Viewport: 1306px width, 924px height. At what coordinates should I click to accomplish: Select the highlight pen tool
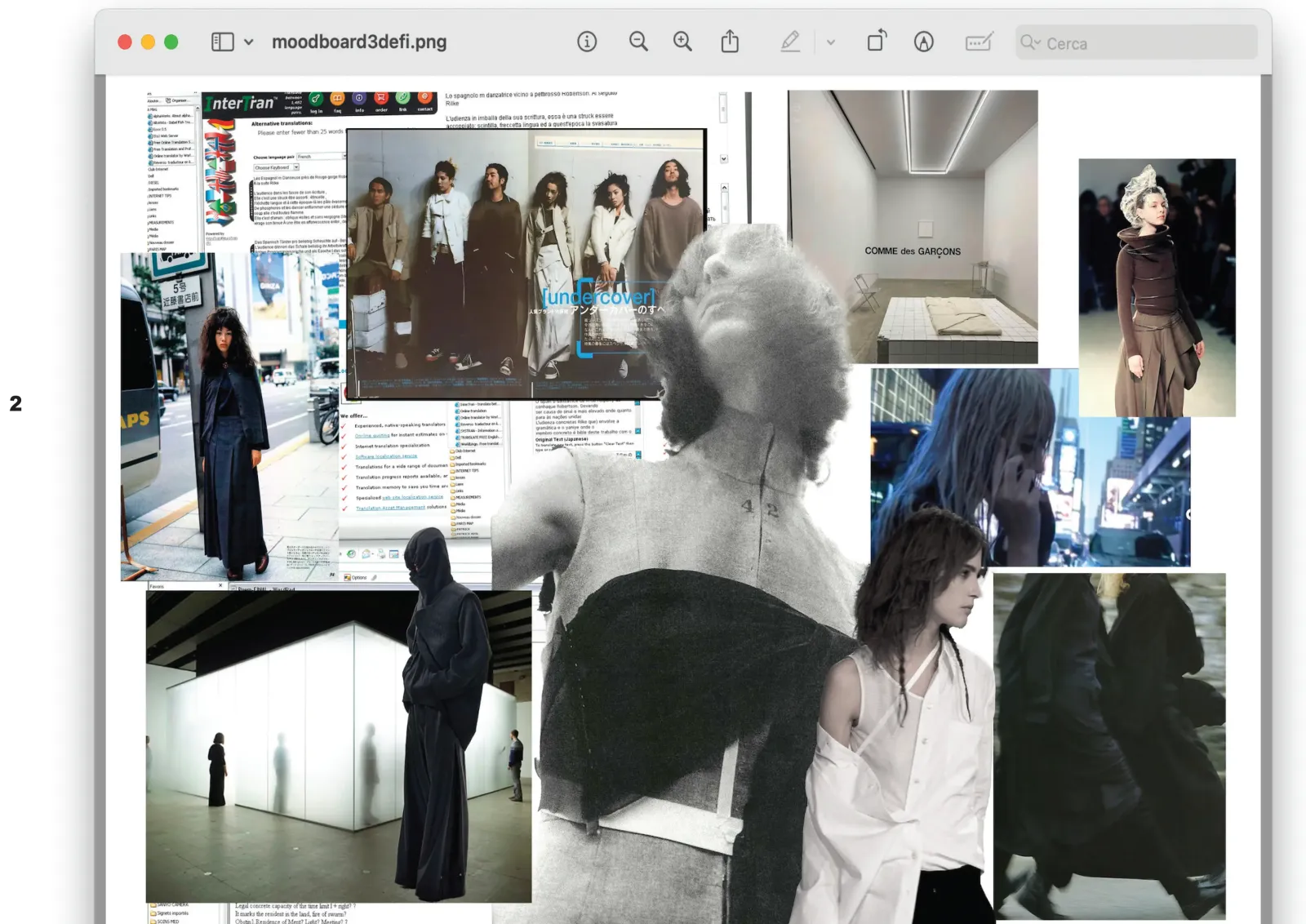(790, 42)
